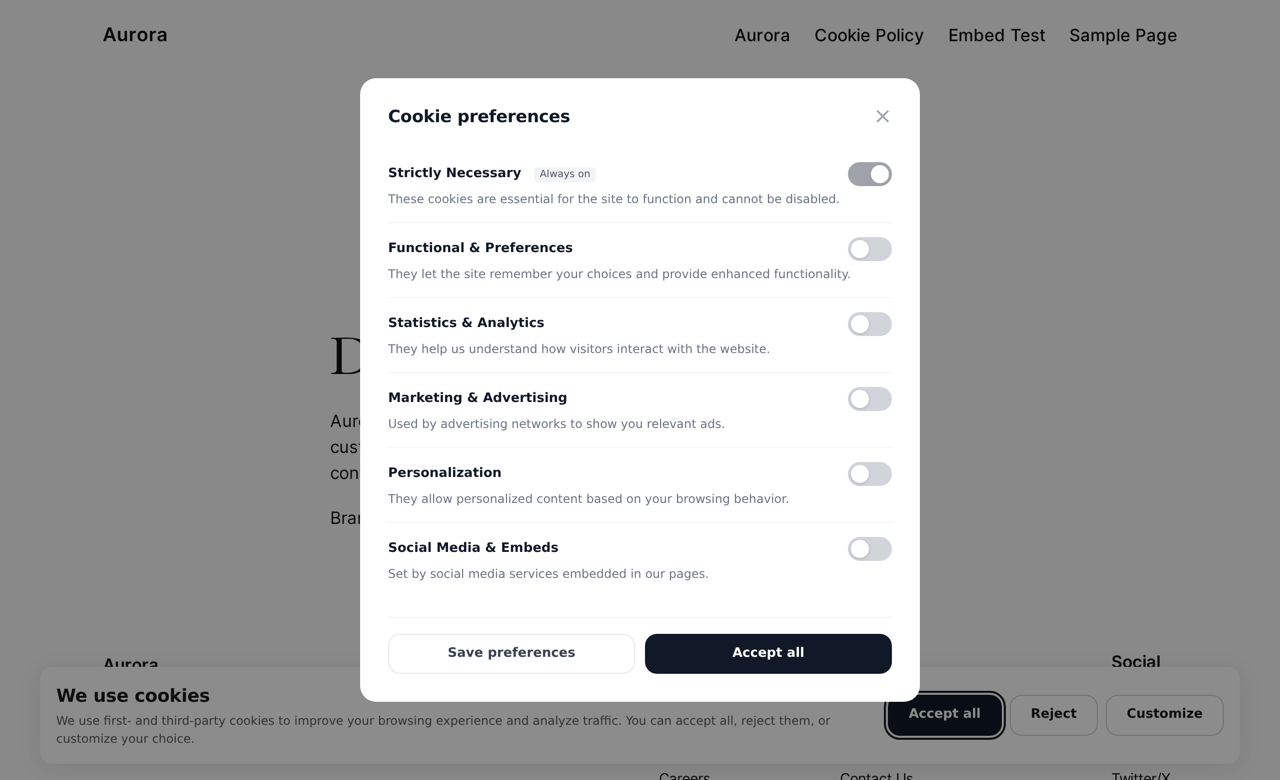This screenshot has height=780, width=1280.
Task: Select Aurora in the navigation menu
Action: pos(762,36)
